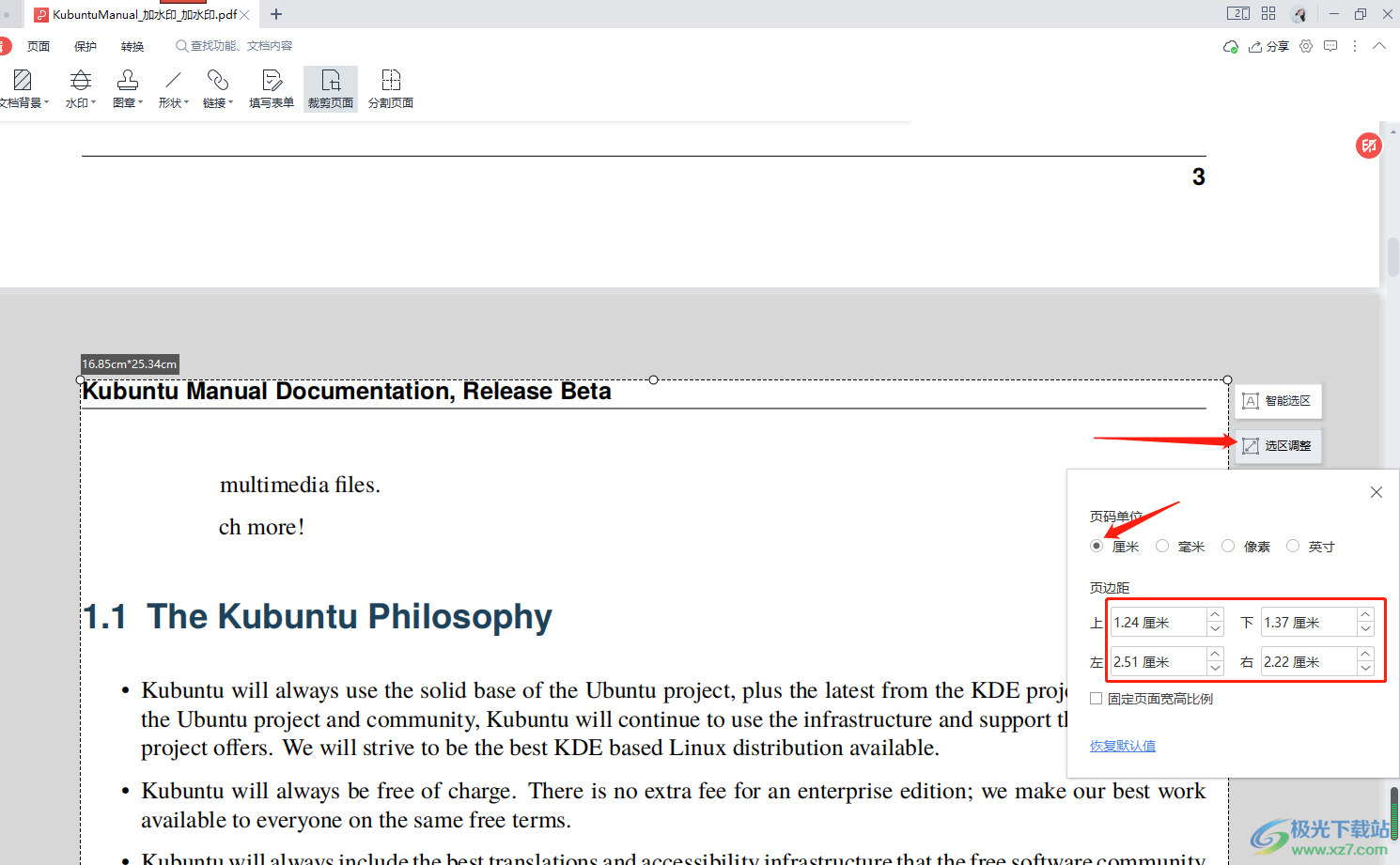The image size is (1400, 865).
Task: Click the red floating assistant icon
Action: click(1369, 146)
